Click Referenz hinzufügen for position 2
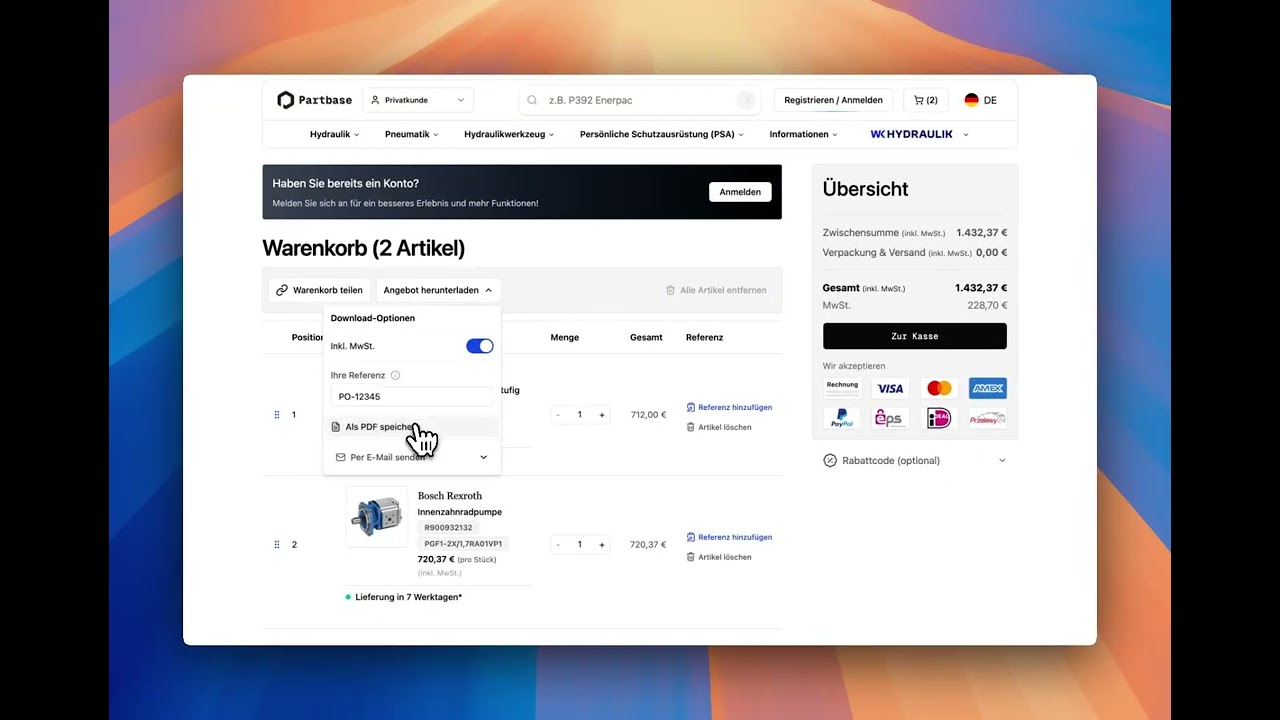The image size is (1280, 720). point(729,537)
